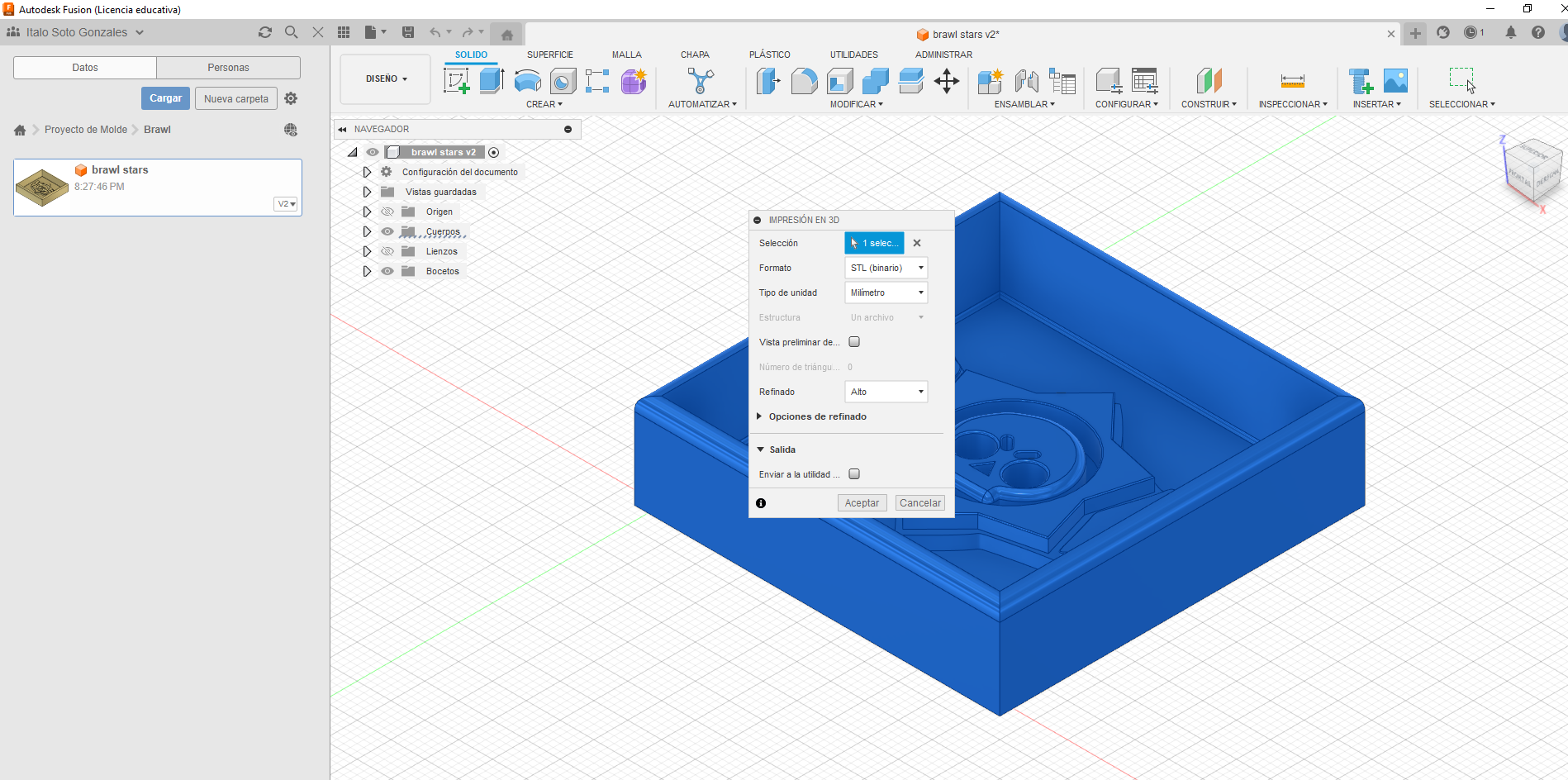
Task: Open the search in data panel
Action: [291, 32]
